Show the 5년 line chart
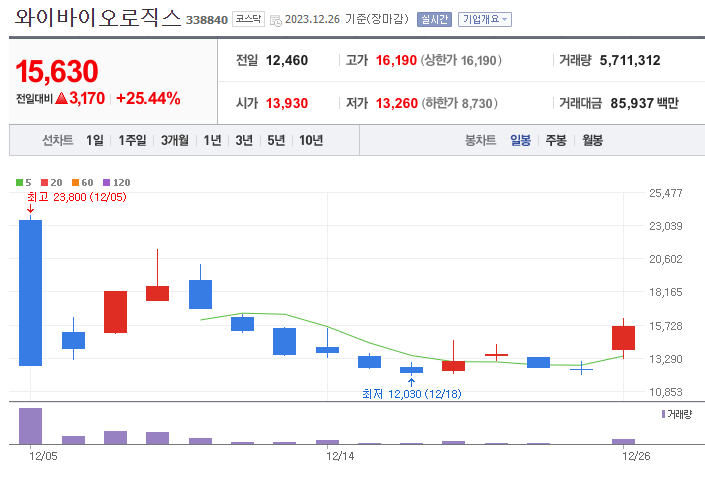Image resolution: width=705 pixels, height=478 pixels. [x=276, y=140]
